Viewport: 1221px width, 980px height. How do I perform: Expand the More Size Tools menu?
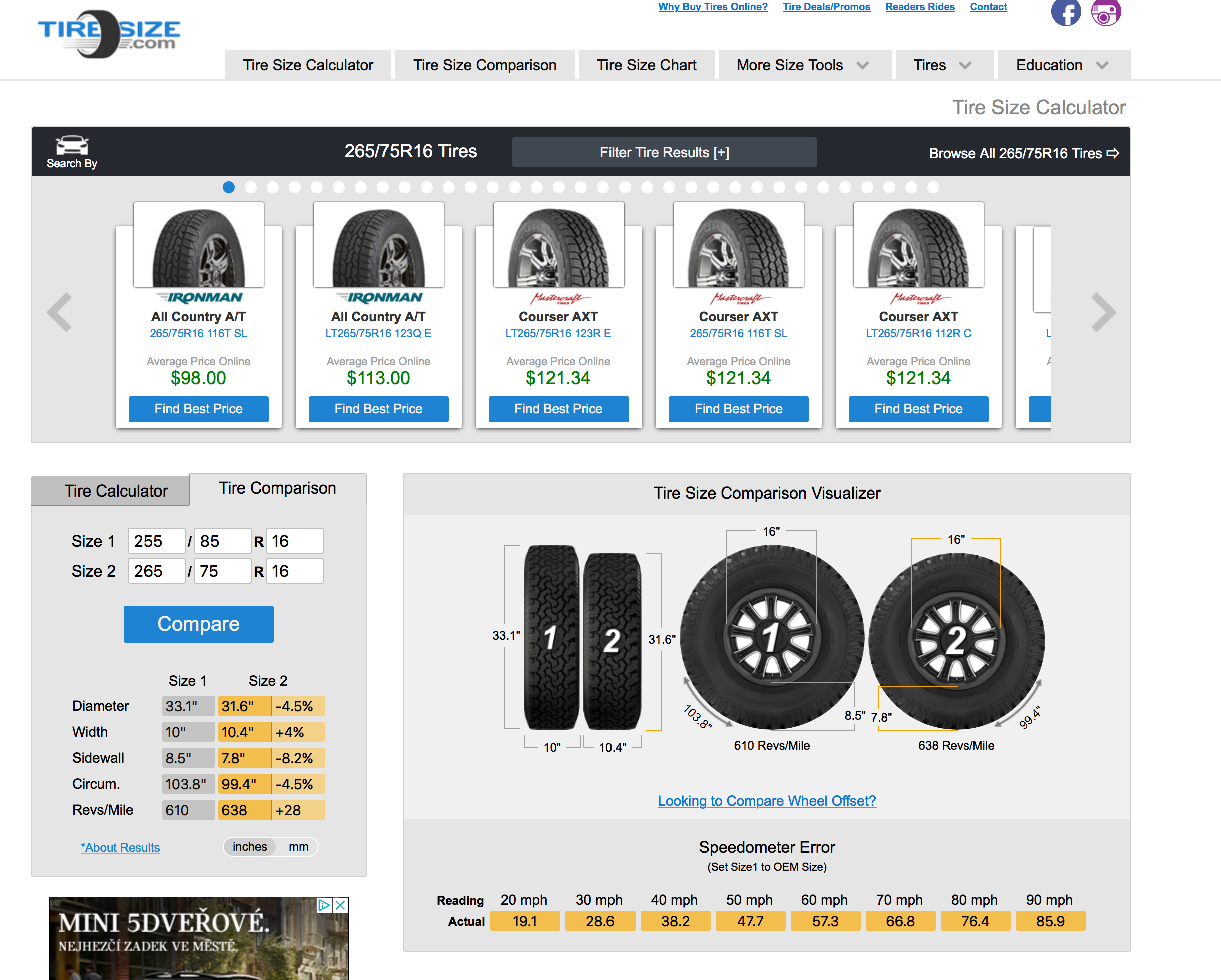click(x=801, y=65)
